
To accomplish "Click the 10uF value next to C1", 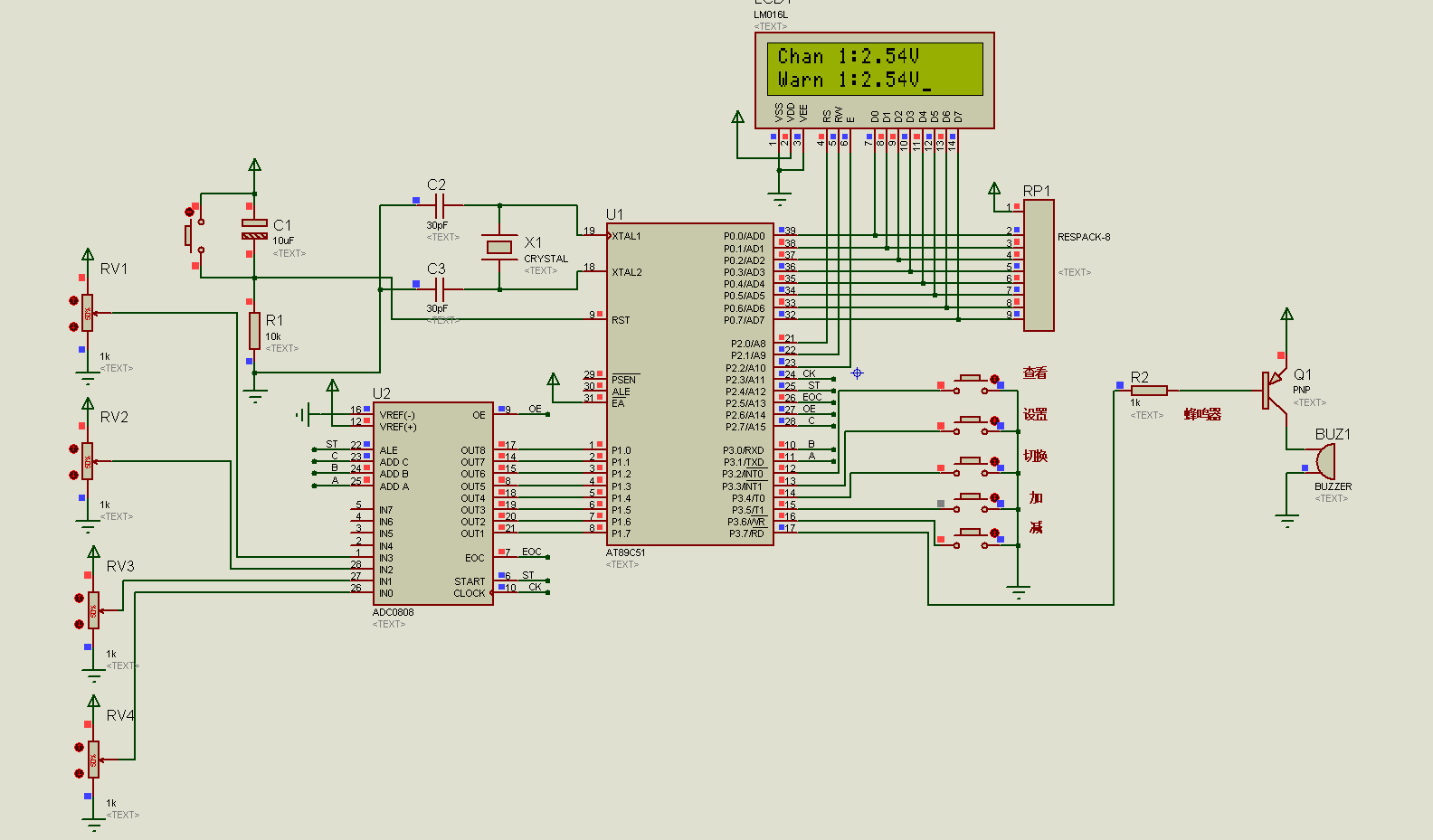I will (283, 241).
